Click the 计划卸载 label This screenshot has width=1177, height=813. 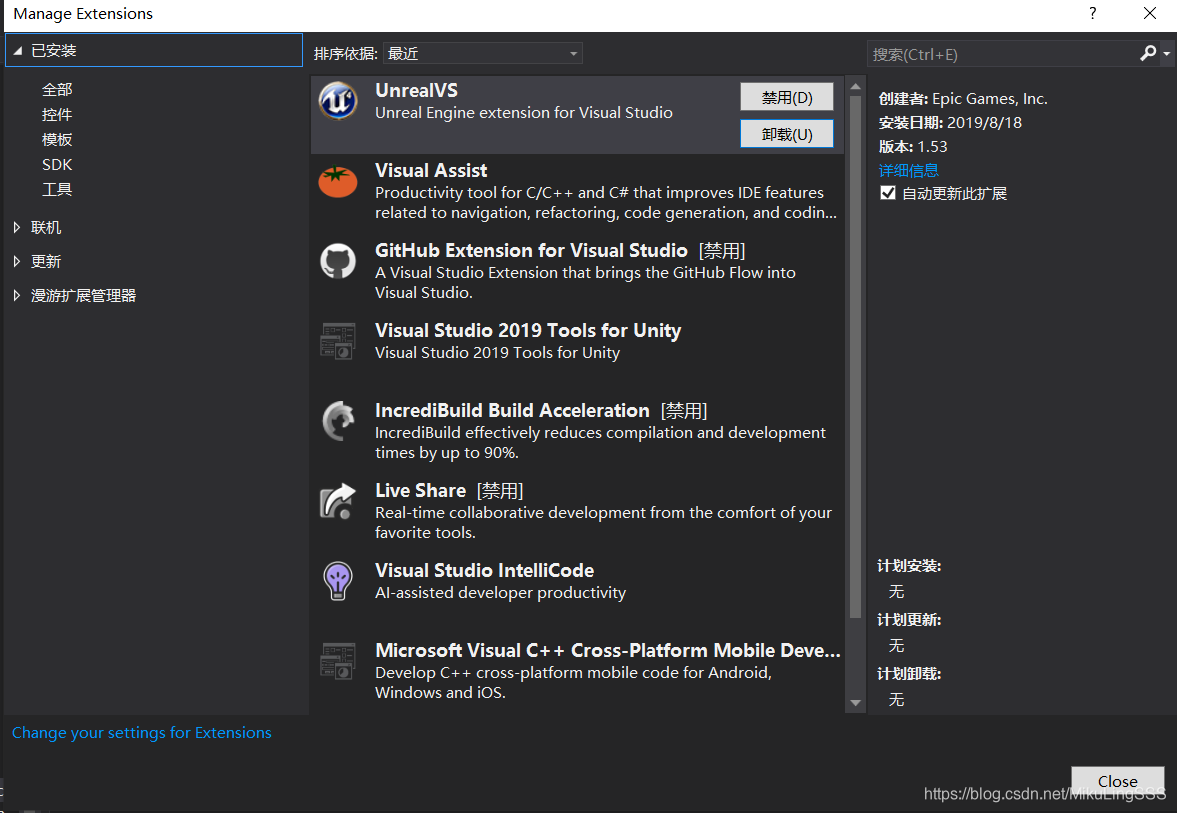point(909,674)
